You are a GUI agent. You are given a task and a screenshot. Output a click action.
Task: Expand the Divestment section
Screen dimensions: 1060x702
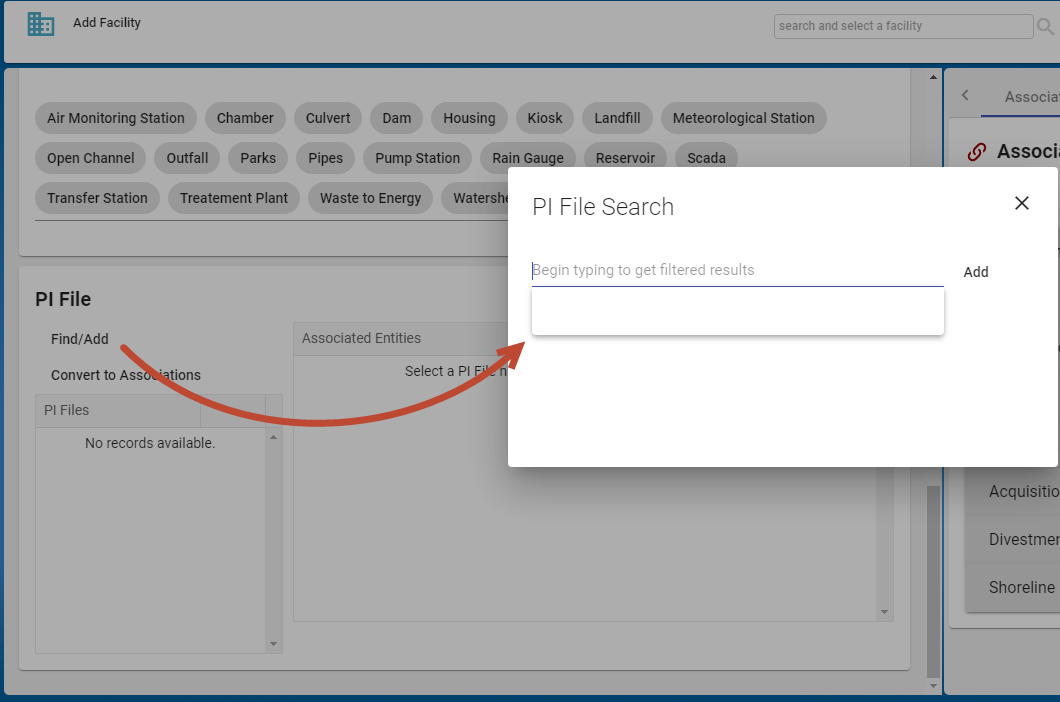pos(1020,540)
